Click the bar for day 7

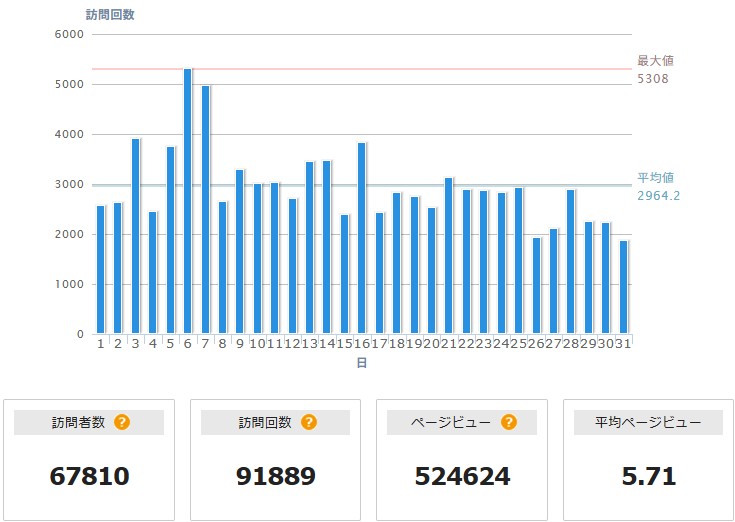[x=205, y=210]
